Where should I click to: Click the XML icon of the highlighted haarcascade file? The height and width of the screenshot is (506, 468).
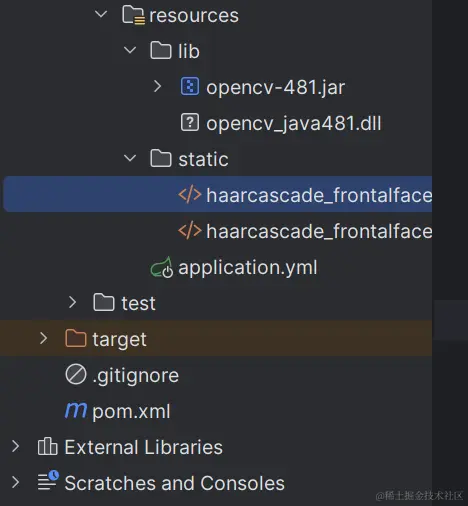tap(190, 195)
